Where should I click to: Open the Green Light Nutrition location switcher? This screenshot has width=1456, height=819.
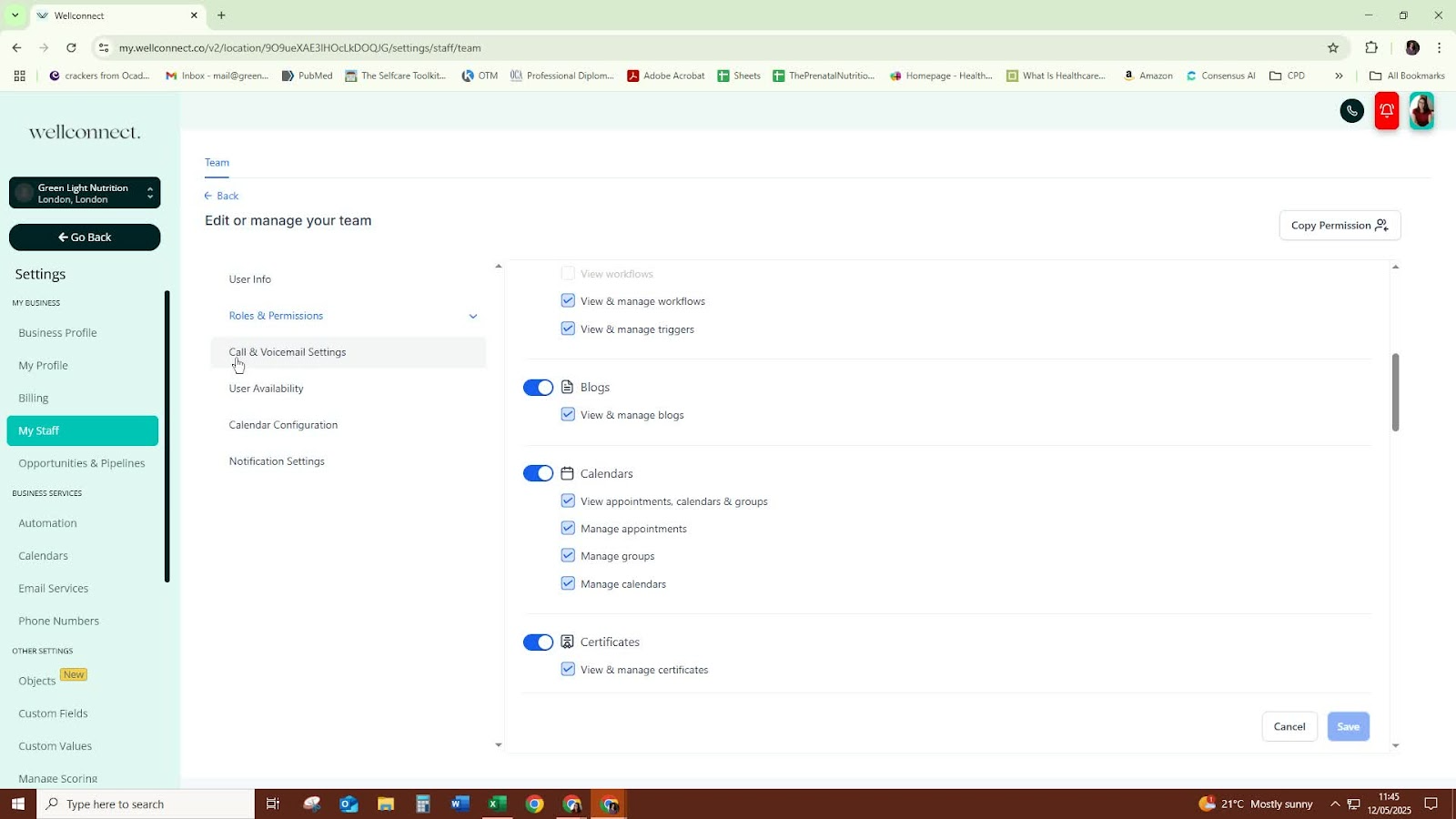coord(85,193)
